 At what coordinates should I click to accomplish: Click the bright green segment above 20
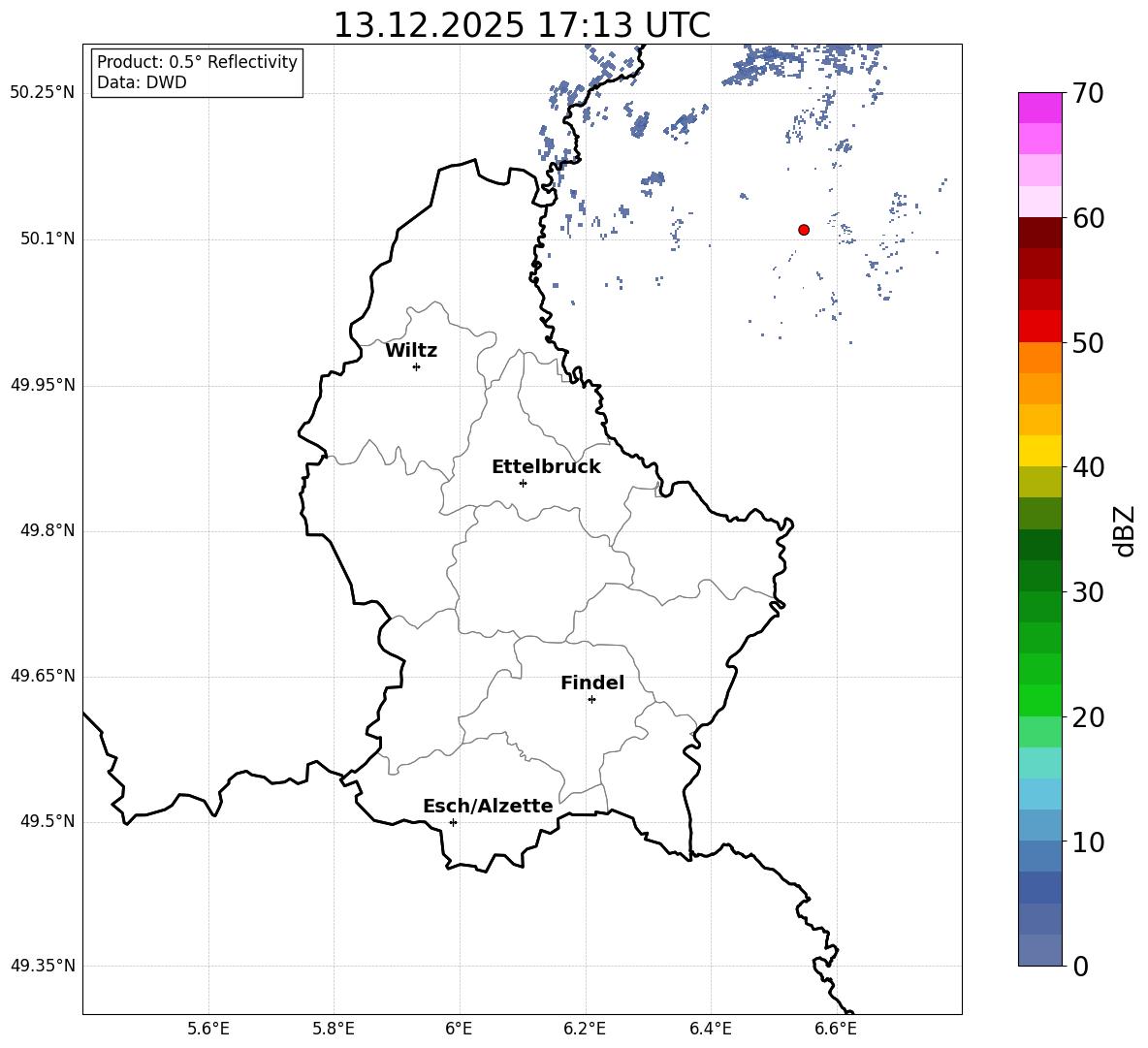1040,700
